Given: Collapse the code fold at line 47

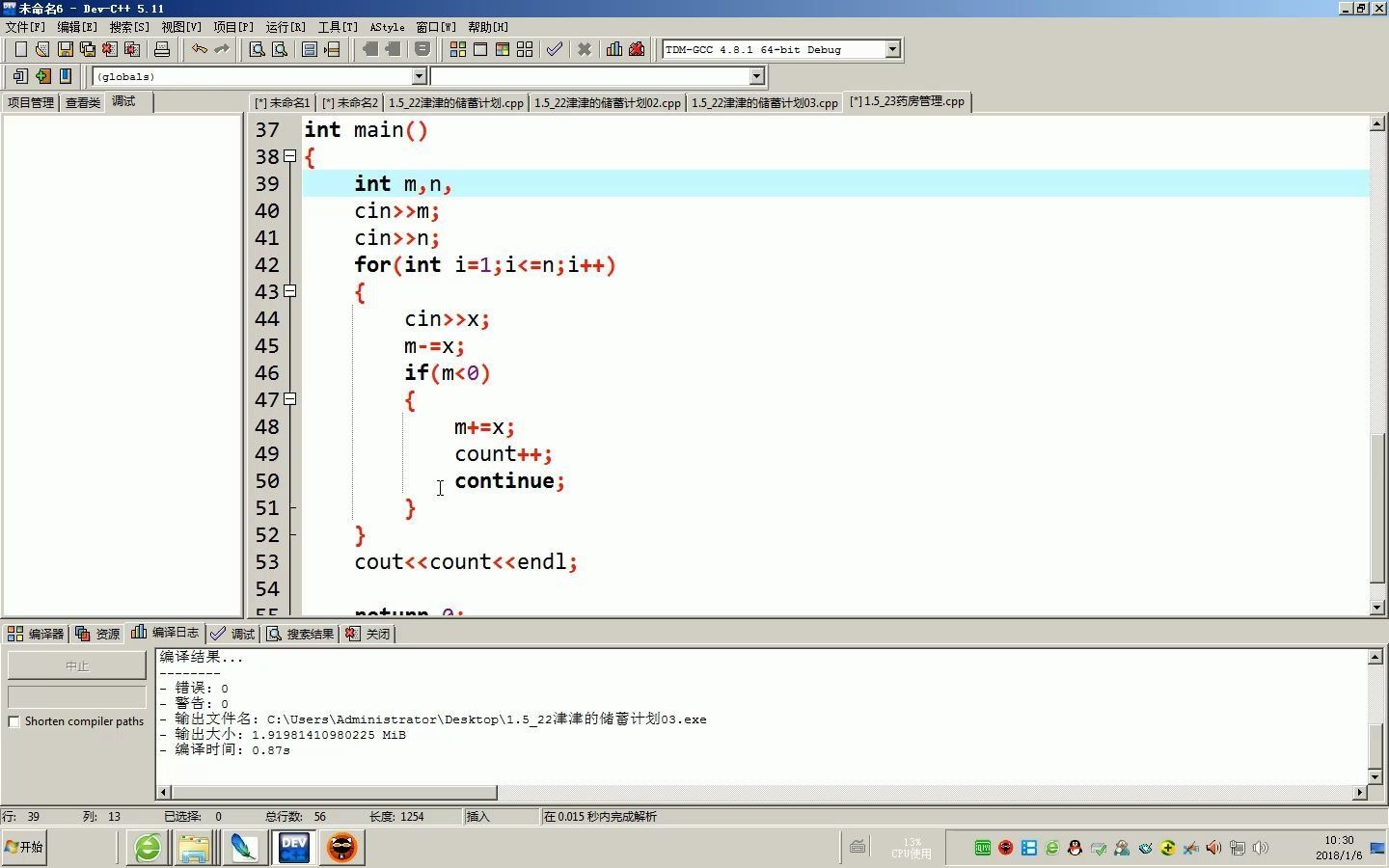Looking at the screenshot, I should [289, 399].
